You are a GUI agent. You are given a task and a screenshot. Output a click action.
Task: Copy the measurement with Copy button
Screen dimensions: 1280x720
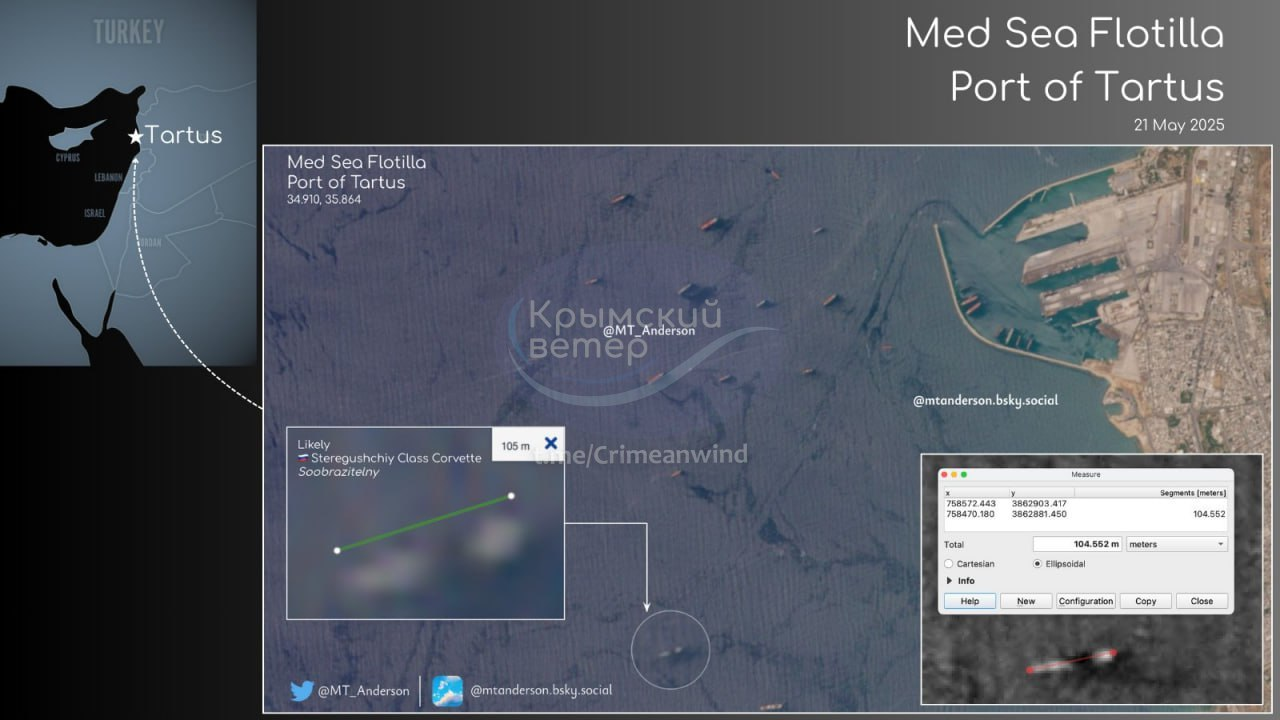[1145, 601]
